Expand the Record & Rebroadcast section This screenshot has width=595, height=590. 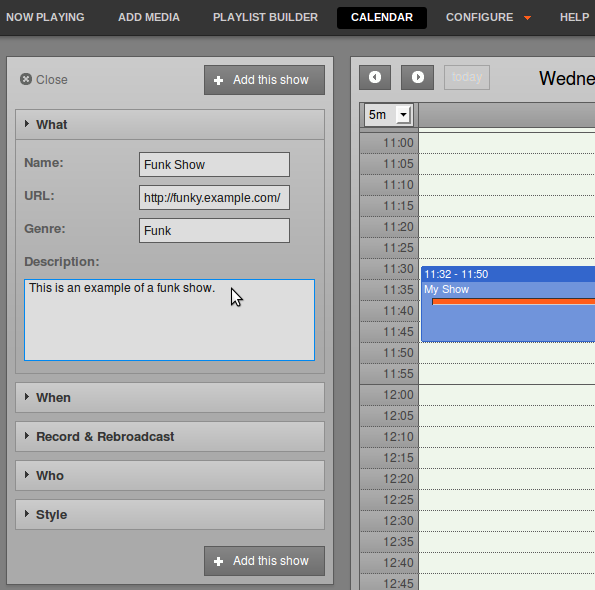coord(170,436)
